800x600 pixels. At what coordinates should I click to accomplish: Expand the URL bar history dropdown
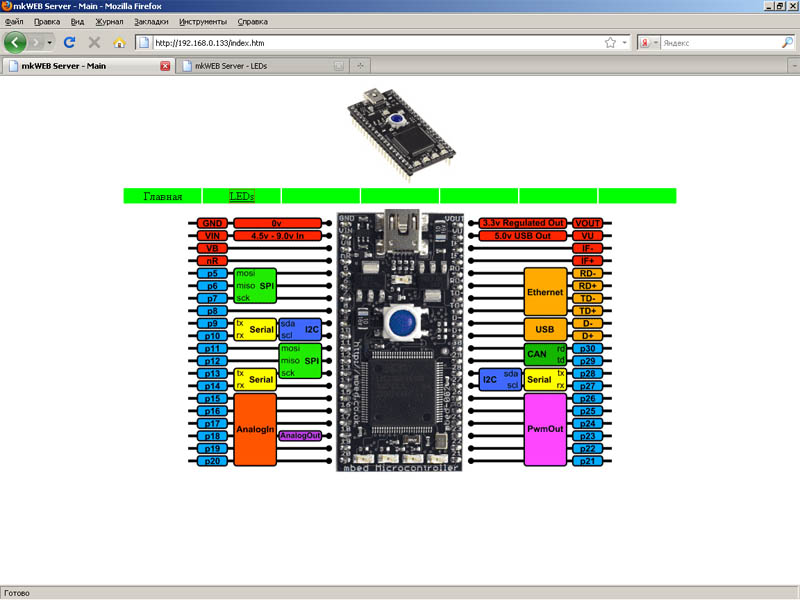625,43
